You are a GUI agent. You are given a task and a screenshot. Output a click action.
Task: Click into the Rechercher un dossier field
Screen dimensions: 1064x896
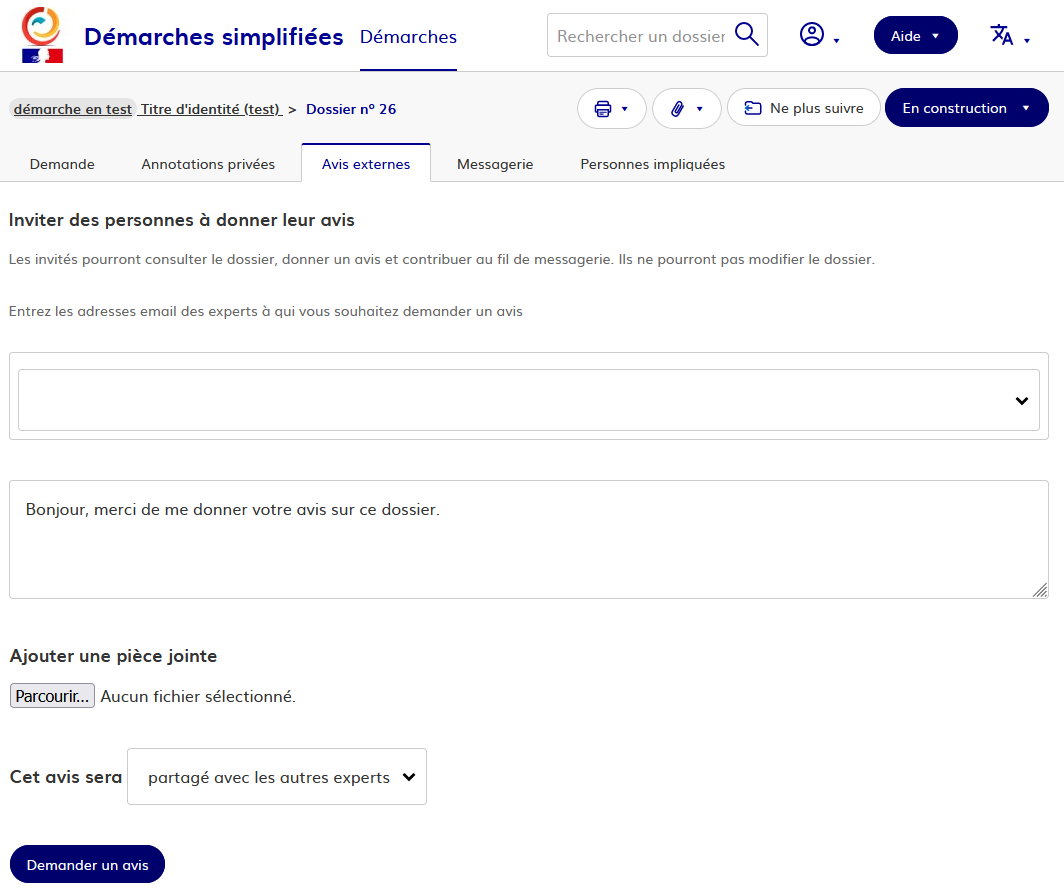point(640,36)
